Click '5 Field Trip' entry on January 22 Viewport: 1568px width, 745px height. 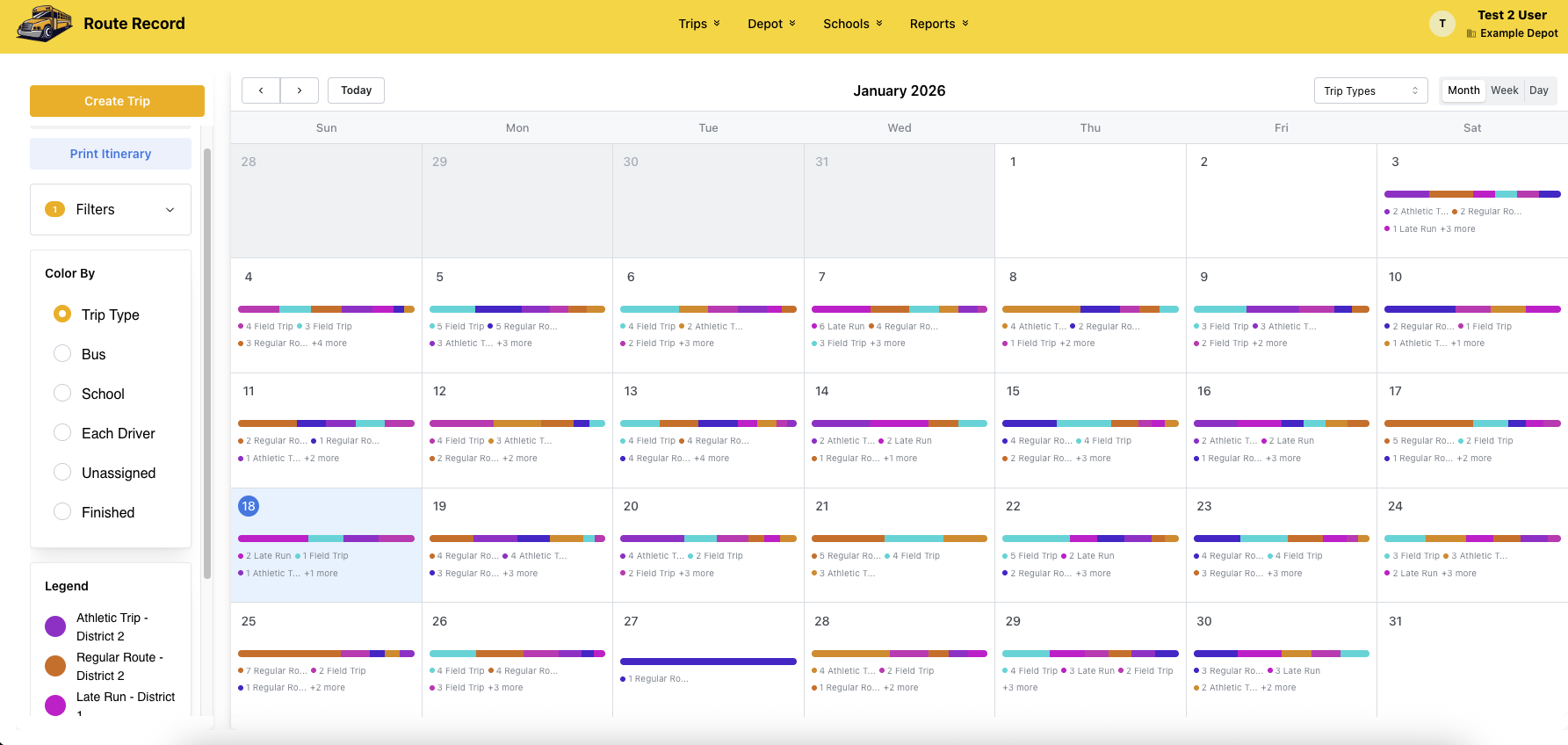(x=1030, y=556)
